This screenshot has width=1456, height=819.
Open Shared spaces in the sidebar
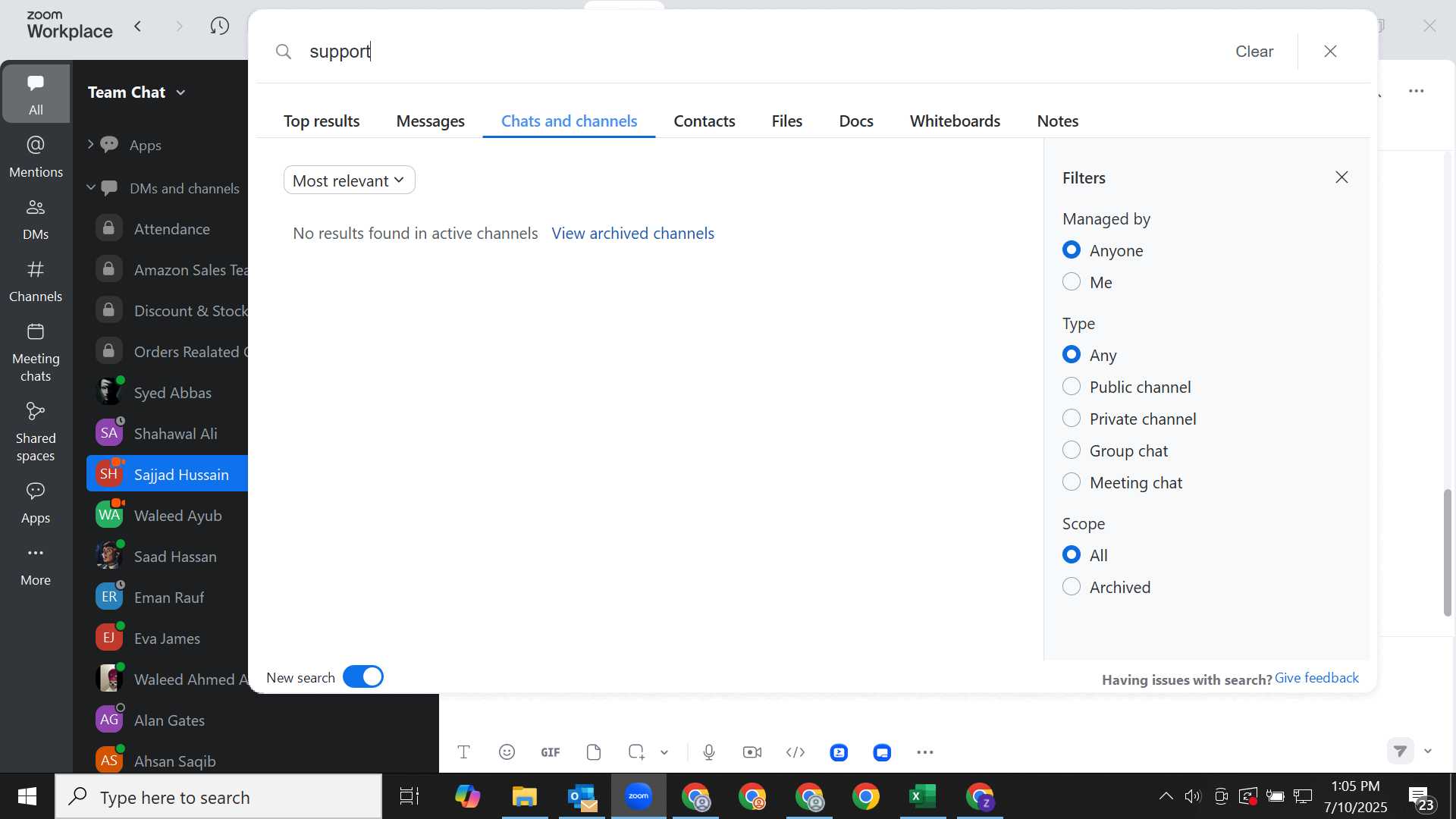pyautogui.click(x=36, y=431)
